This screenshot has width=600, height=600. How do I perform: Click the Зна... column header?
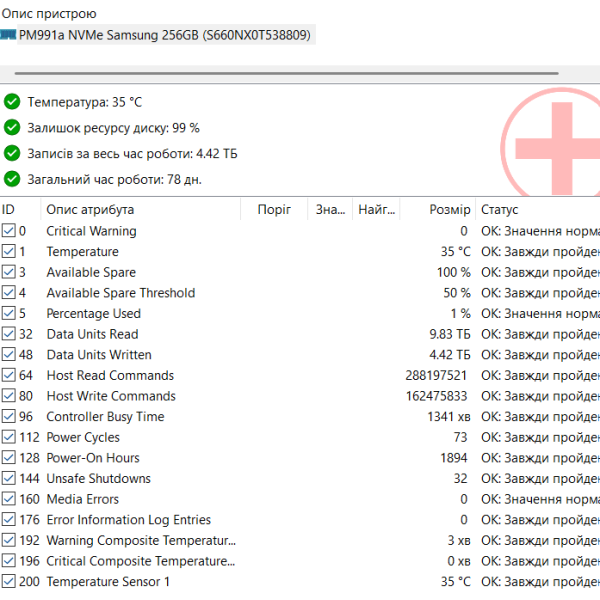point(330,209)
